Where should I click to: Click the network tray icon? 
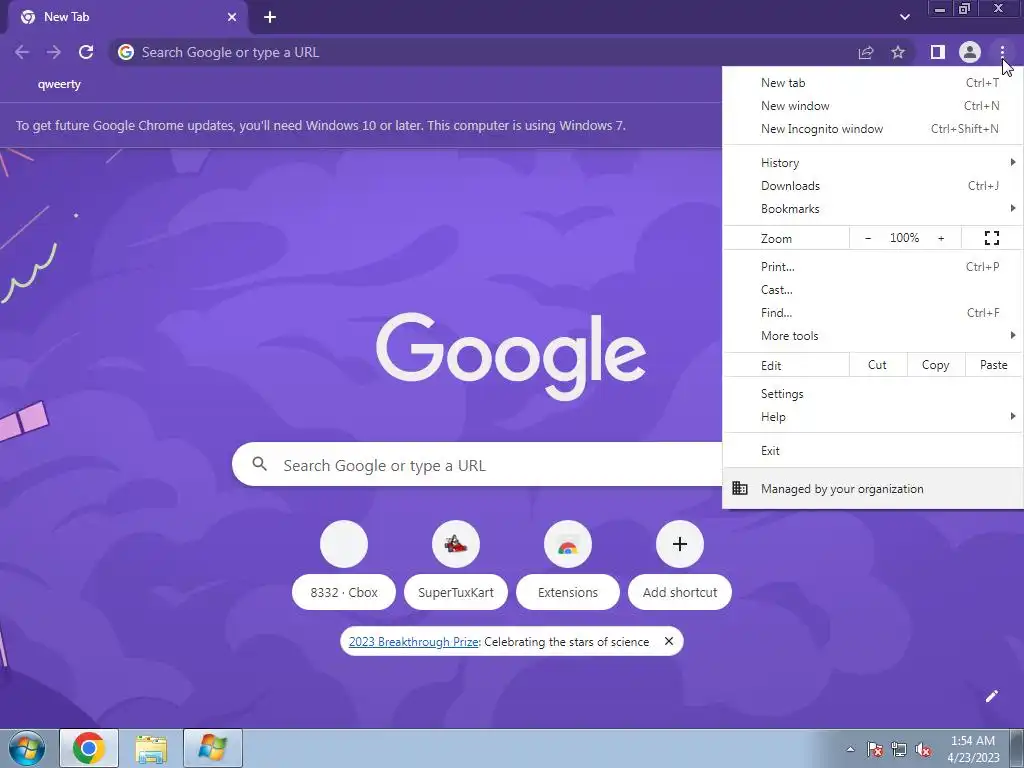coord(899,749)
